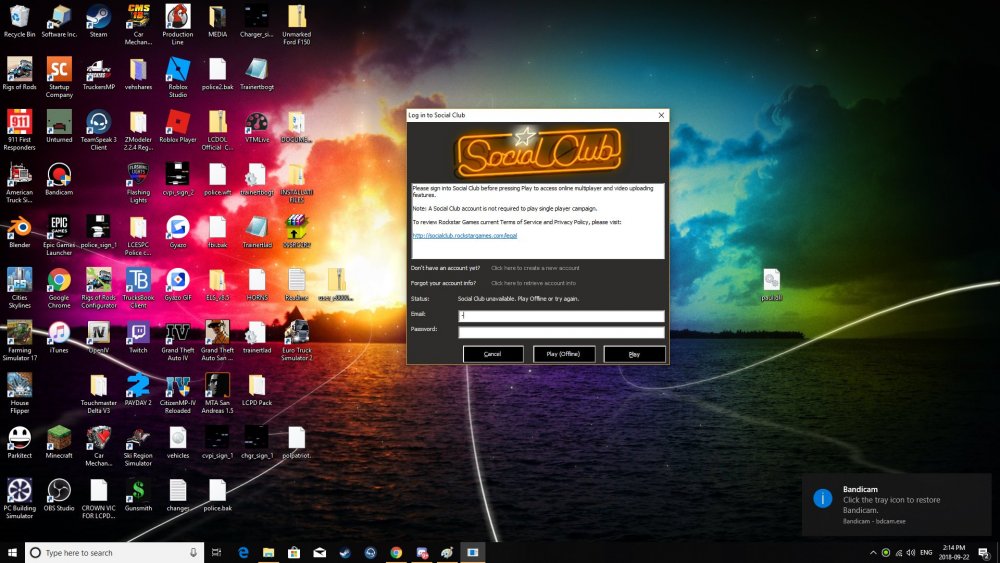Launch American Truck Simulator shortcut
The height and width of the screenshot is (563, 1000).
point(19,183)
